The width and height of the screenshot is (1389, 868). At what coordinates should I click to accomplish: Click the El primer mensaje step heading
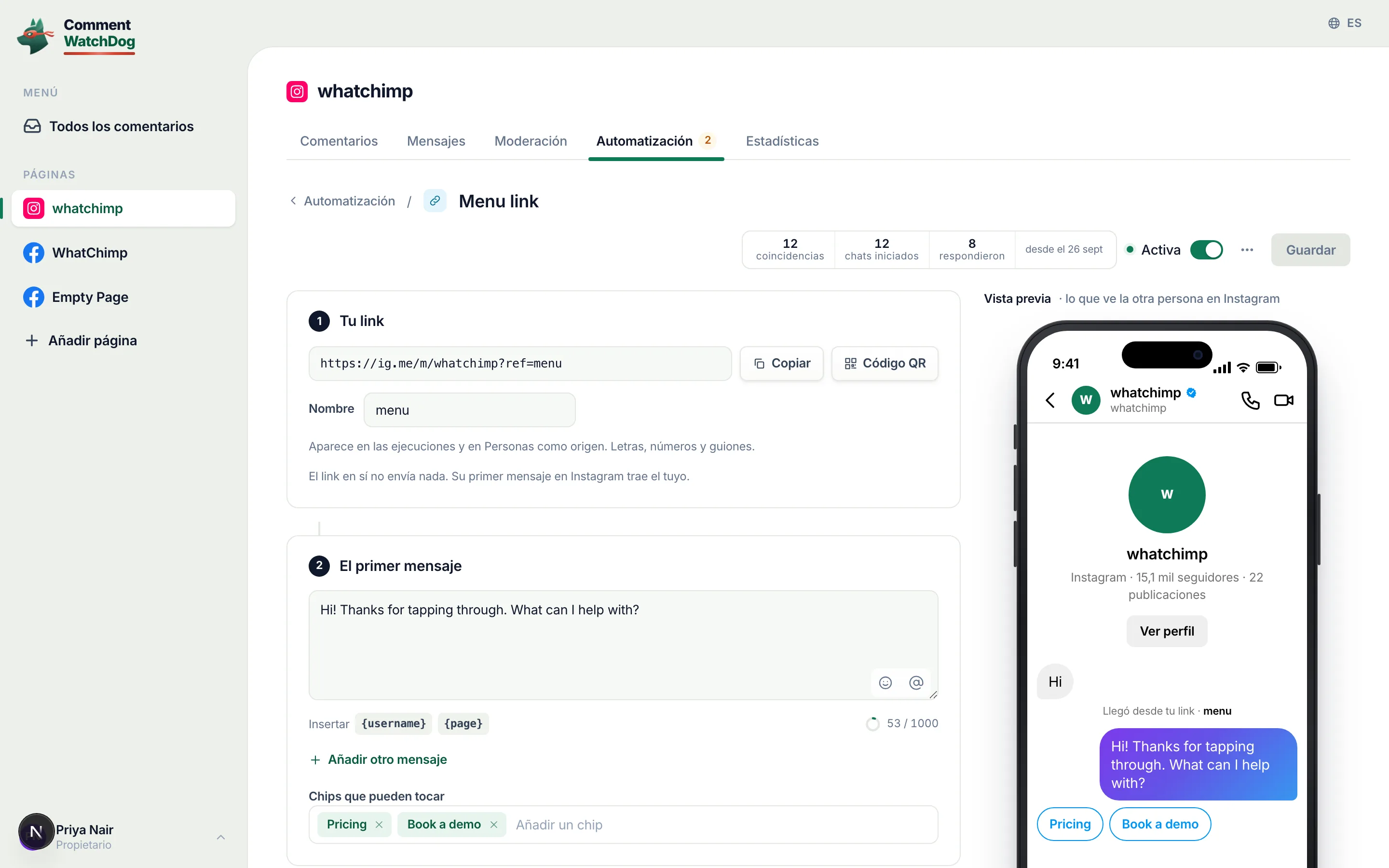pos(401,566)
